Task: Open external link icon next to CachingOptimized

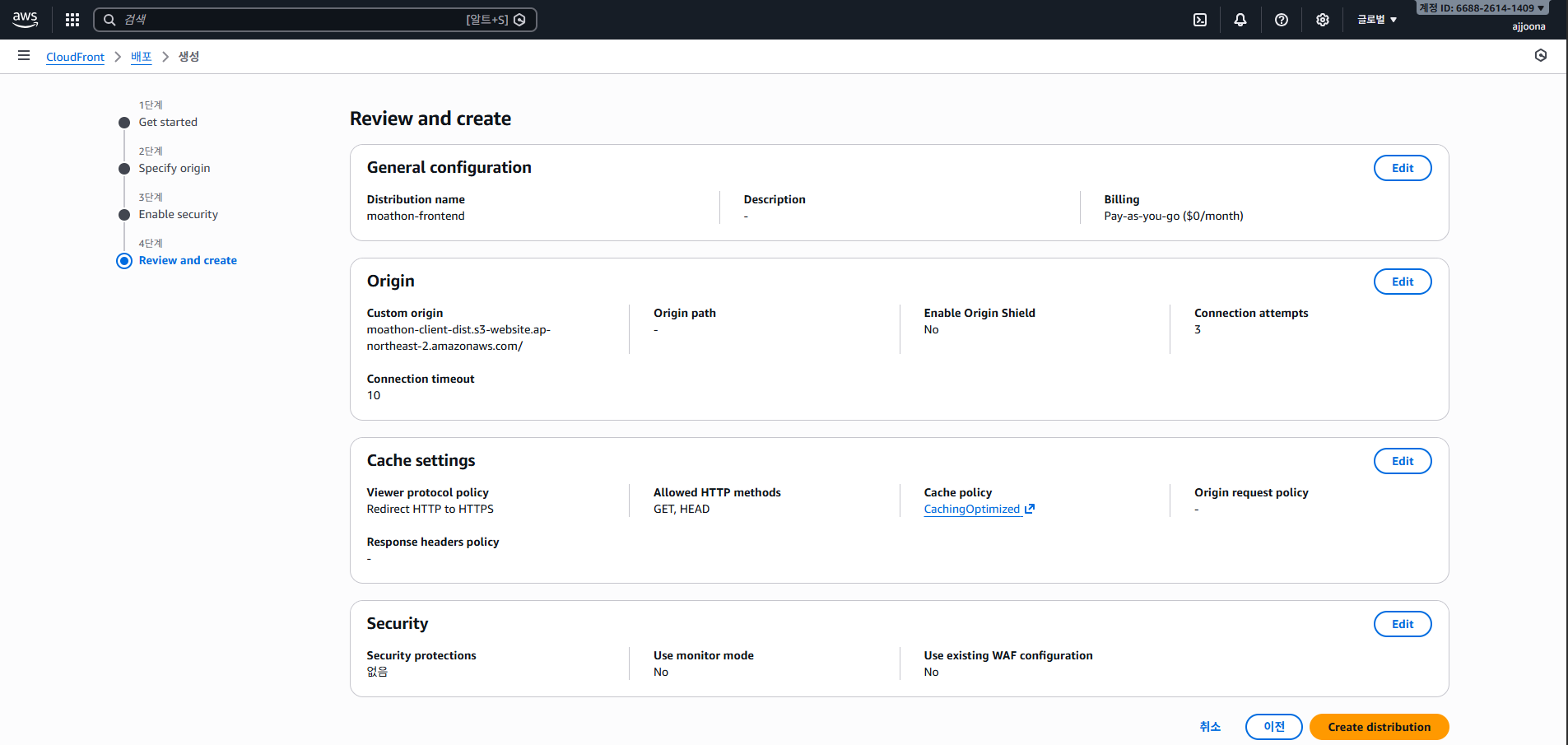Action: [1029, 510]
